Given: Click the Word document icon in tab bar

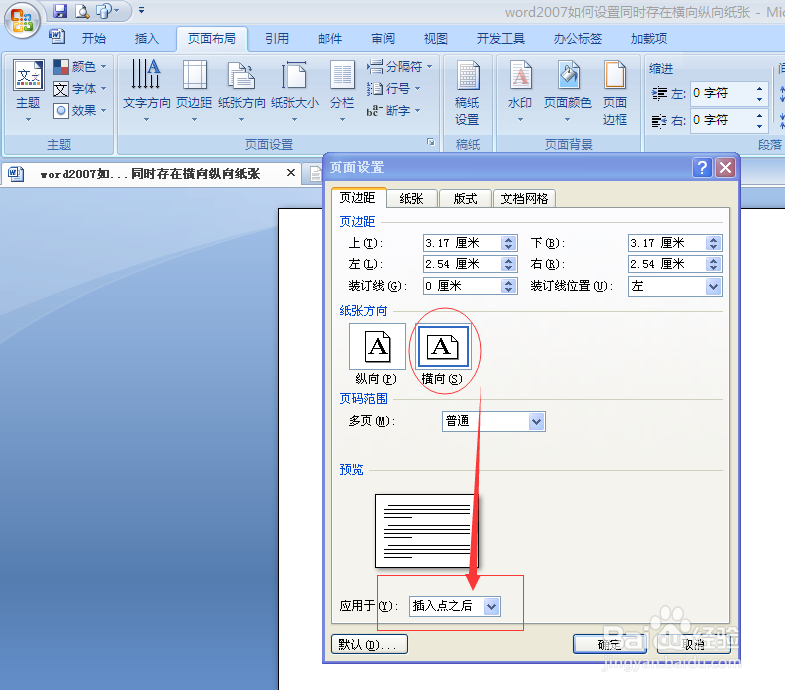Looking at the screenshot, I should tap(16, 173).
